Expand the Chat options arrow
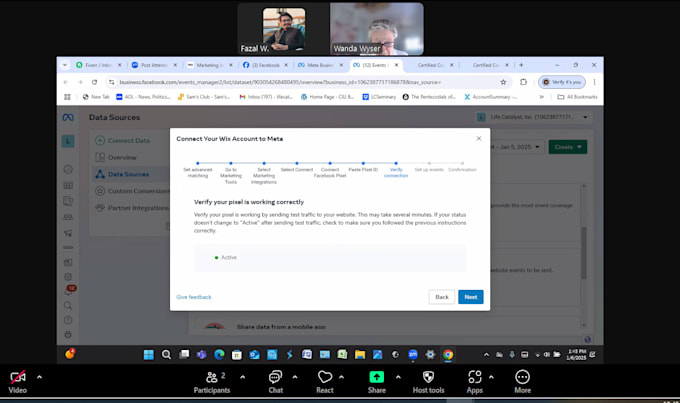Screen dimensions: 680x403 coord(295,377)
